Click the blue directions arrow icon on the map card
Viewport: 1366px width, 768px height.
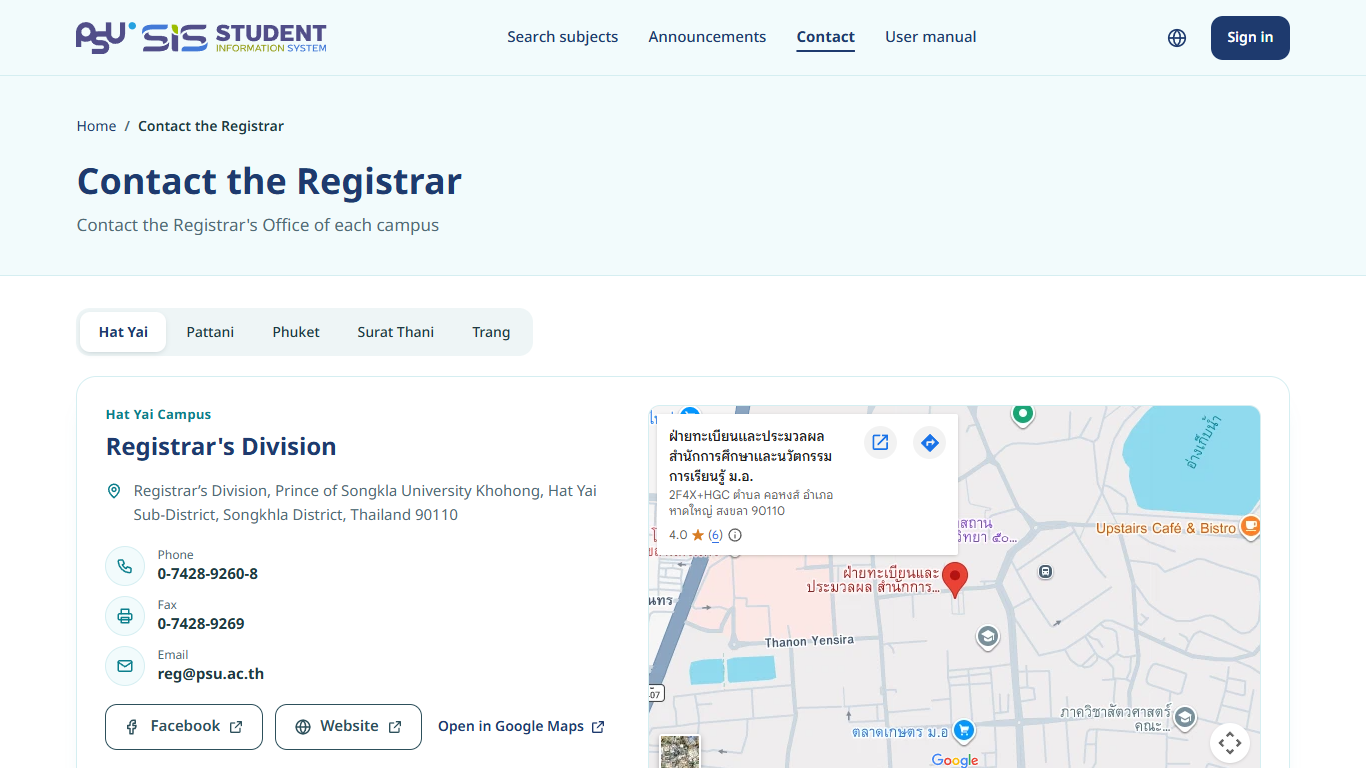coord(930,442)
